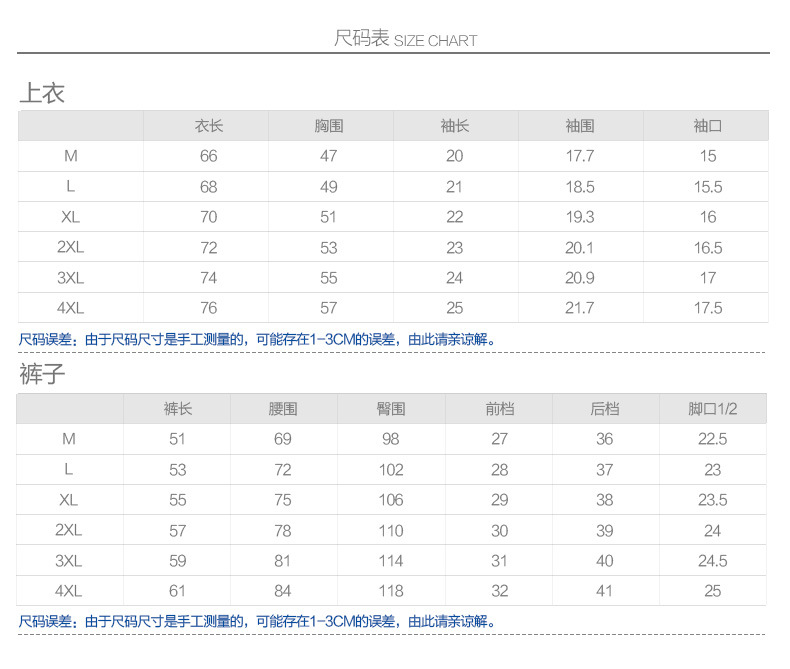Click the 臀围 column header

390,409
